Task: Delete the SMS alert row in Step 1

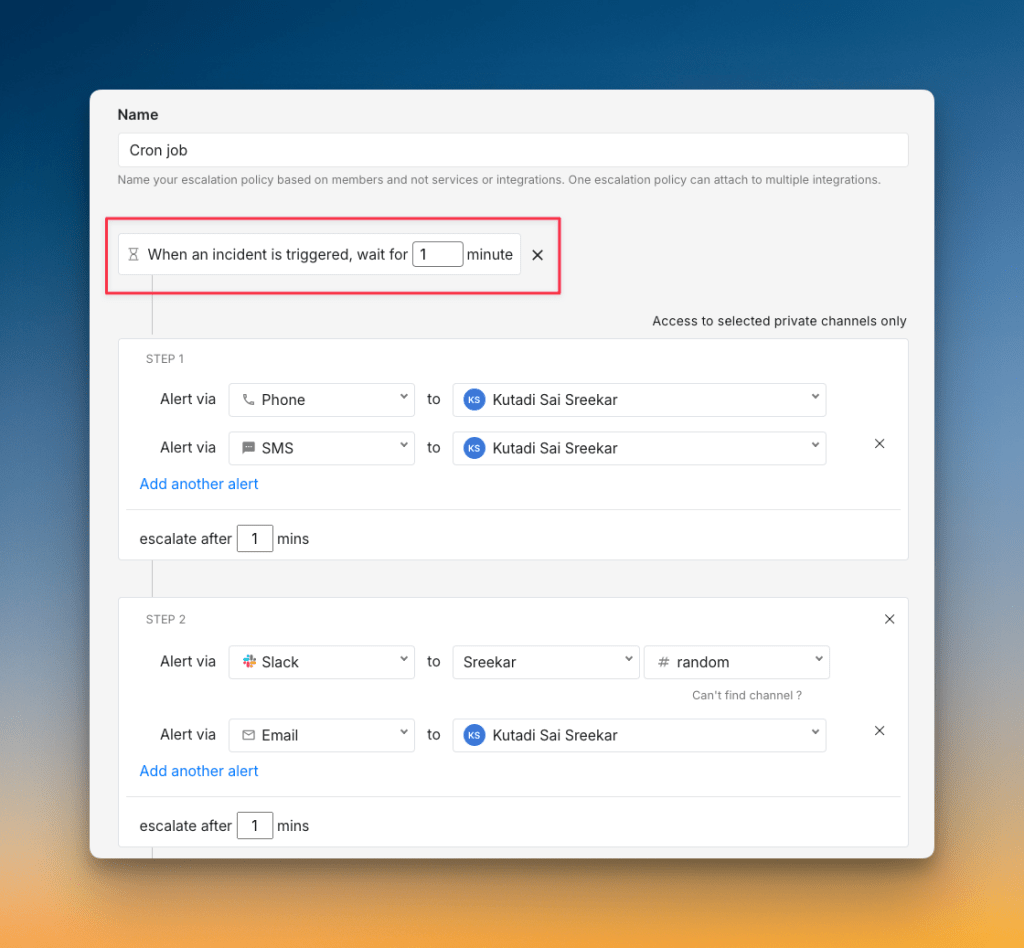Action: 880,444
